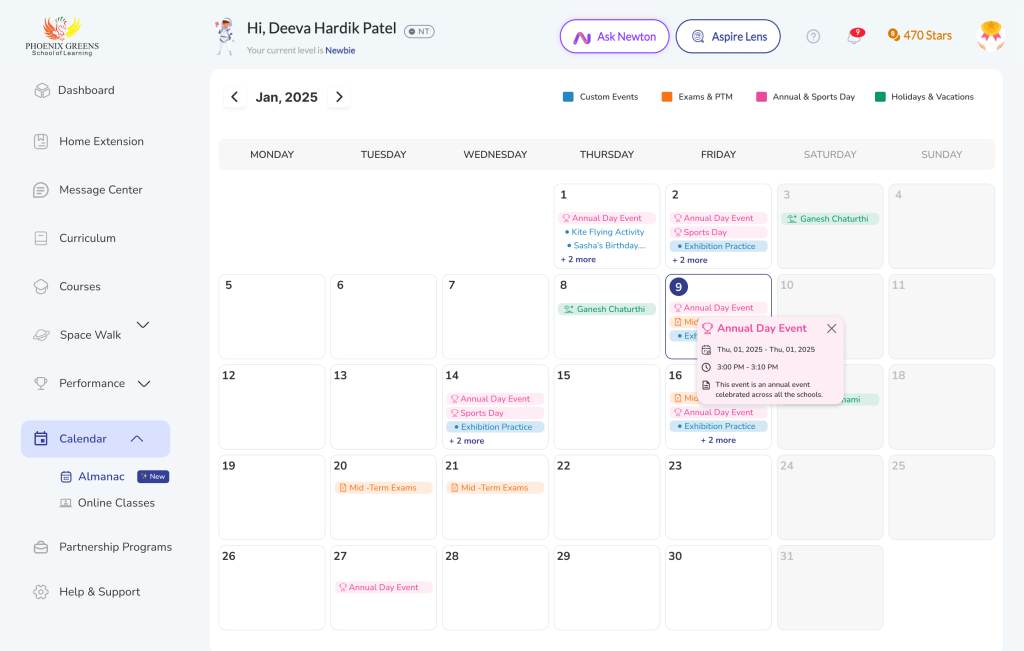Click the Message Center chat icon
The height and width of the screenshot is (651, 1024).
[x=41, y=190]
